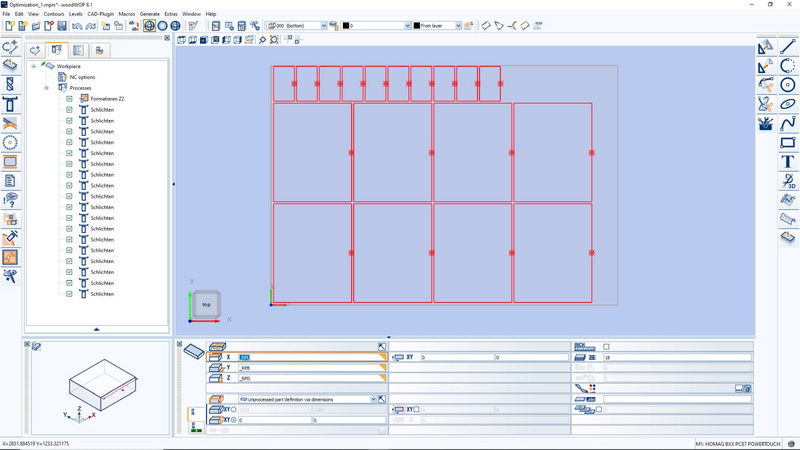Toggle the INCH checkbox

click(606, 347)
